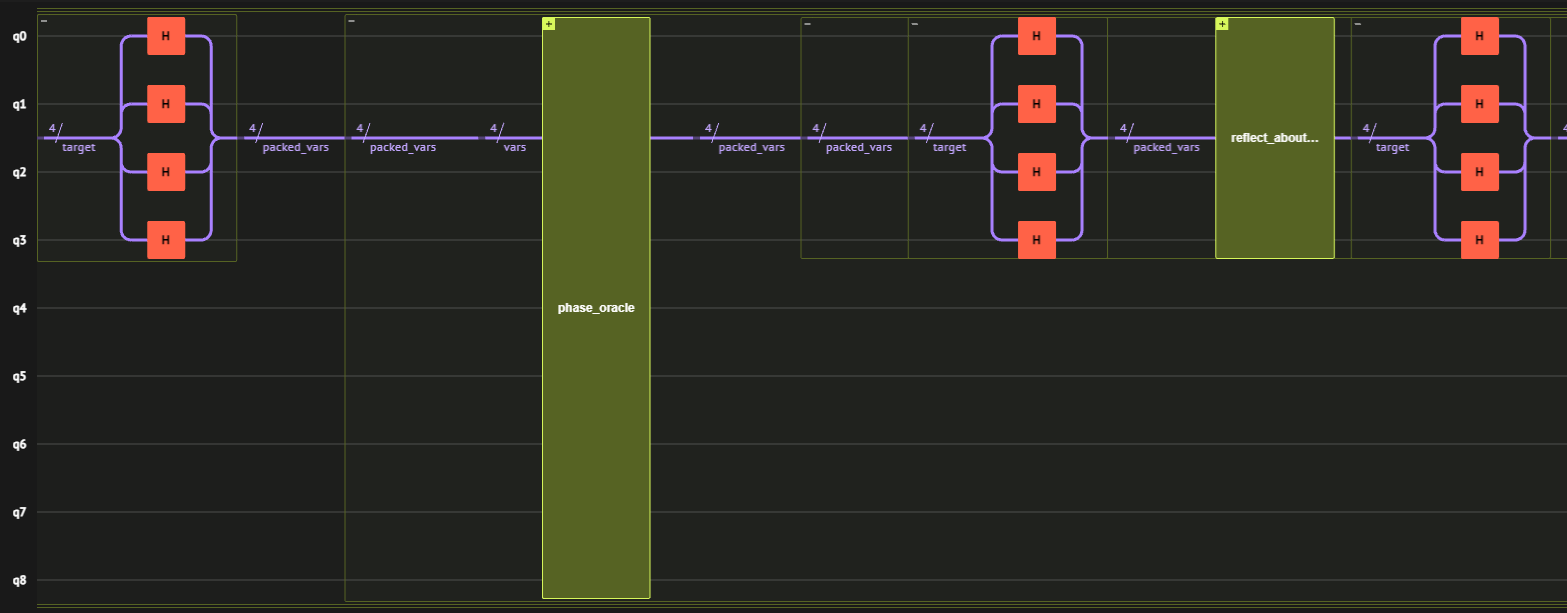Click the q2 H gate in the middle Hadamard group

(1036, 172)
